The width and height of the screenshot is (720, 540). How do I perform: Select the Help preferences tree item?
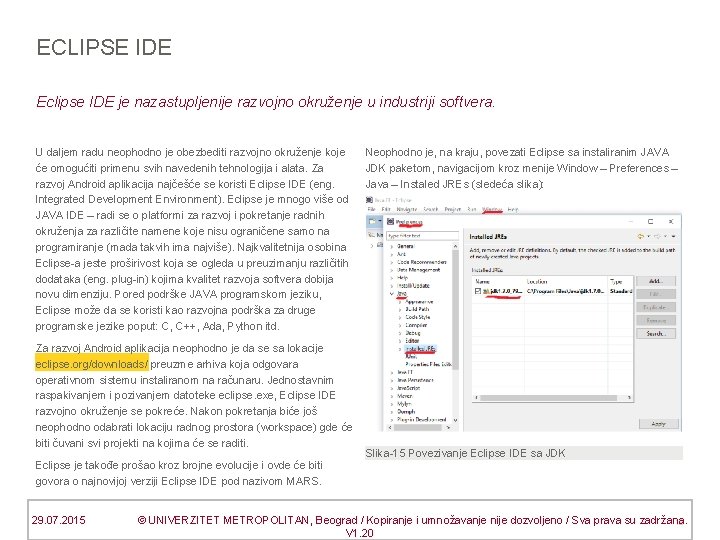(402, 278)
